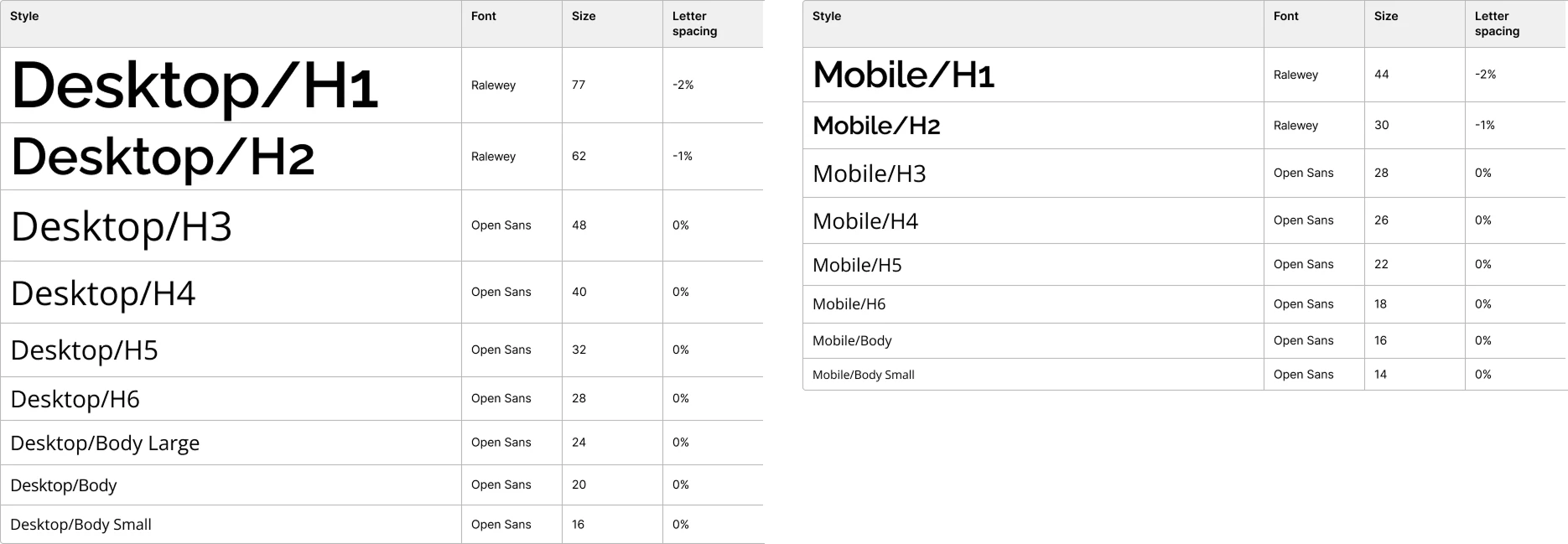Select the Desktop/Body Small style text
1568x544 pixels.
80,525
